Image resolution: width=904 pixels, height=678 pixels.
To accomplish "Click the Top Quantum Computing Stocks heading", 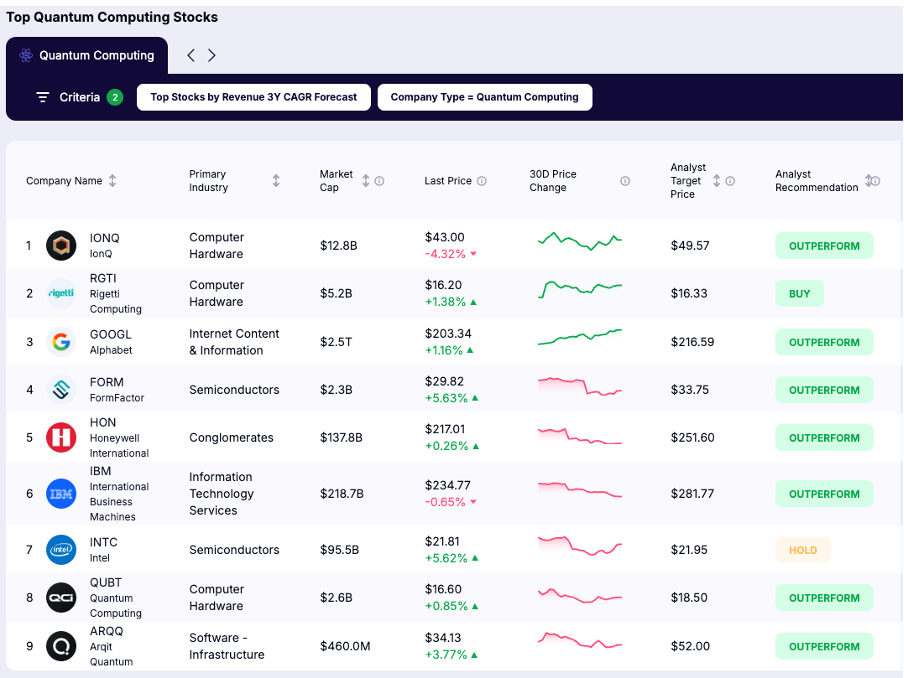I will coord(112,17).
